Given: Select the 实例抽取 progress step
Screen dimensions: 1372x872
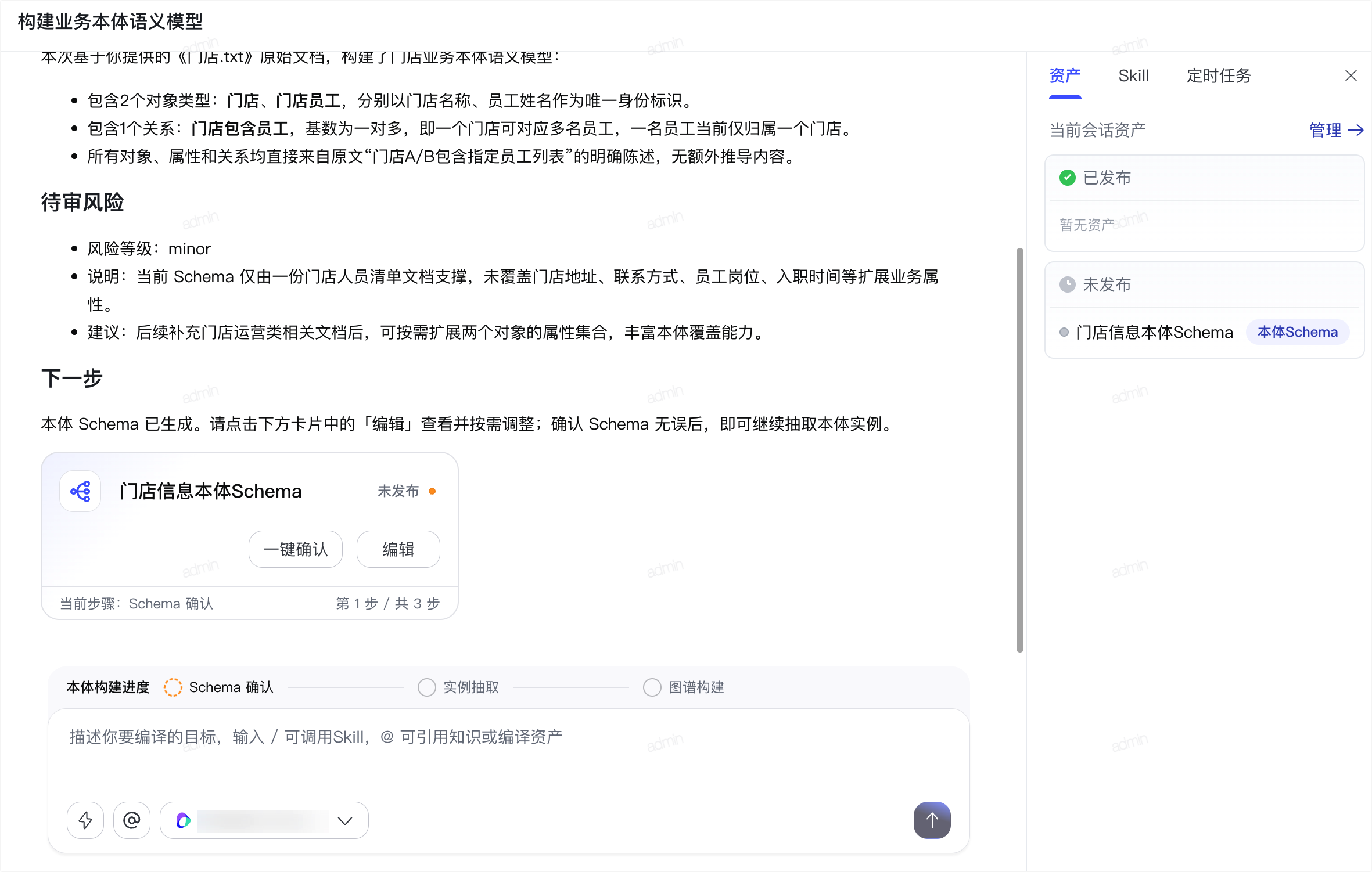Looking at the screenshot, I should (458, 687).
